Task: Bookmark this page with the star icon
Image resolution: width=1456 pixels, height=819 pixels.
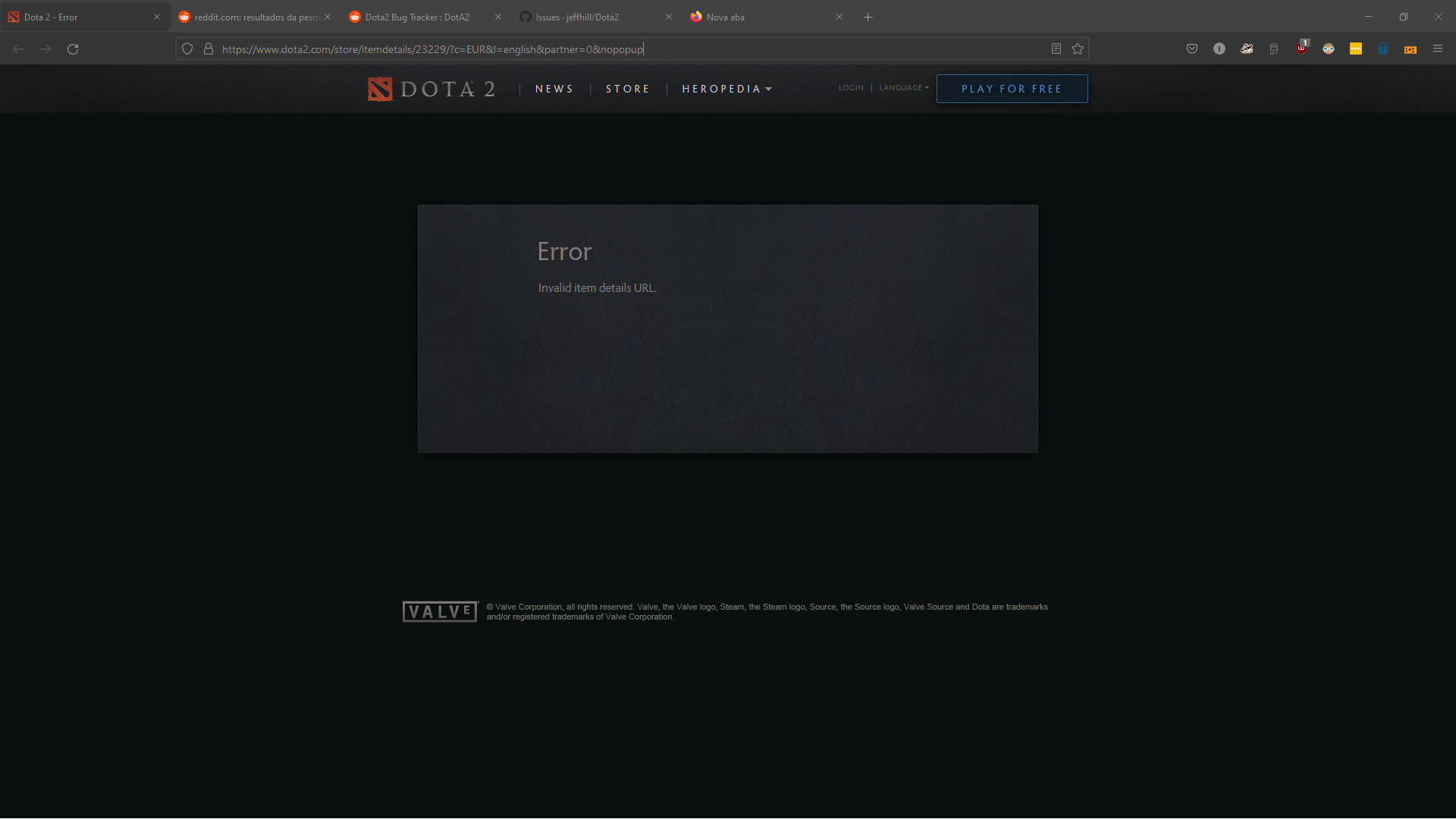Action: coord(1078,49)
